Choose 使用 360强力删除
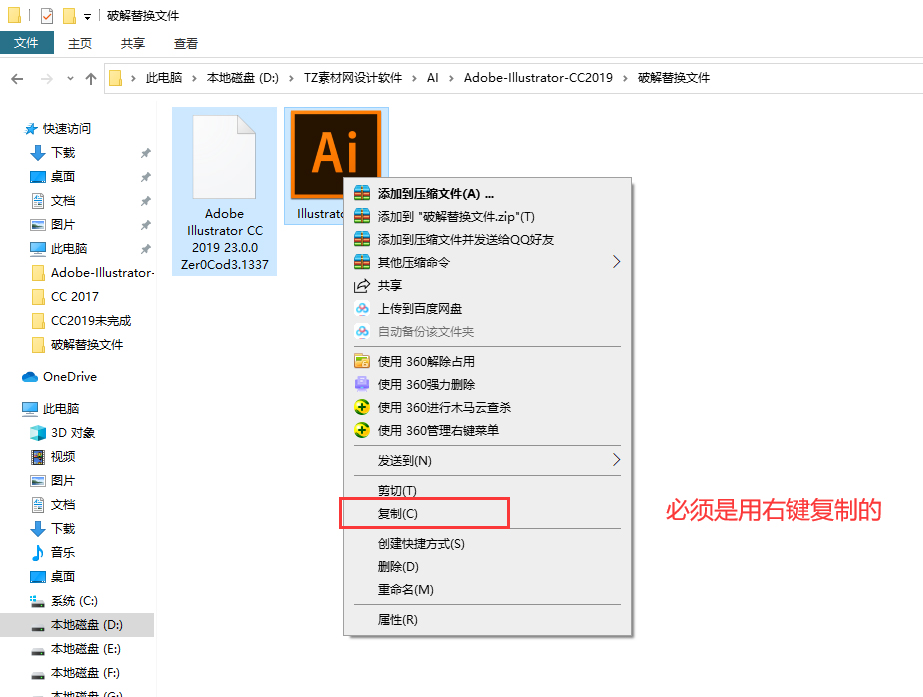This screenshot has height=697, width=923. 487,384
